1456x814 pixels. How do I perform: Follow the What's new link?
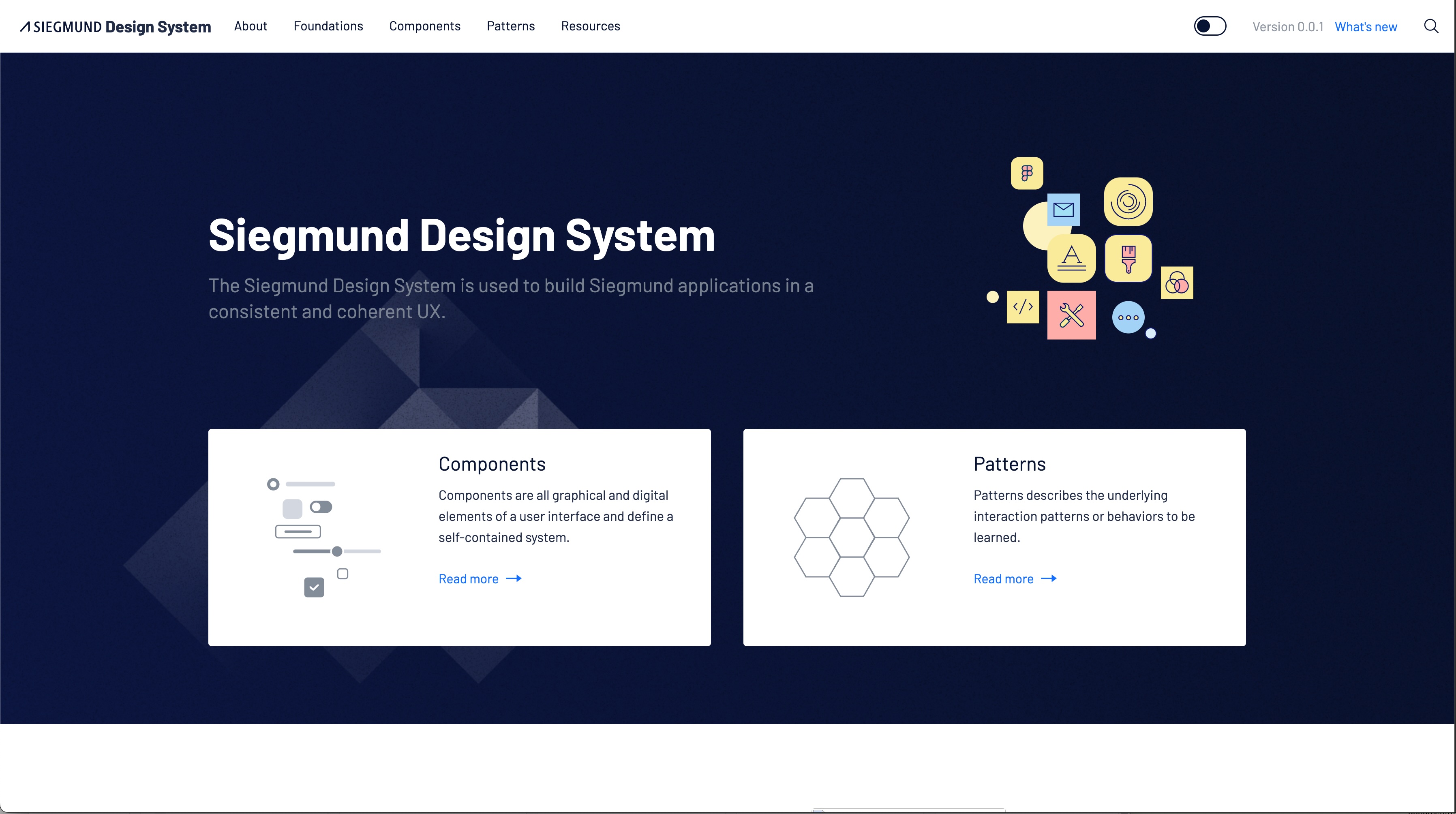1366,27
